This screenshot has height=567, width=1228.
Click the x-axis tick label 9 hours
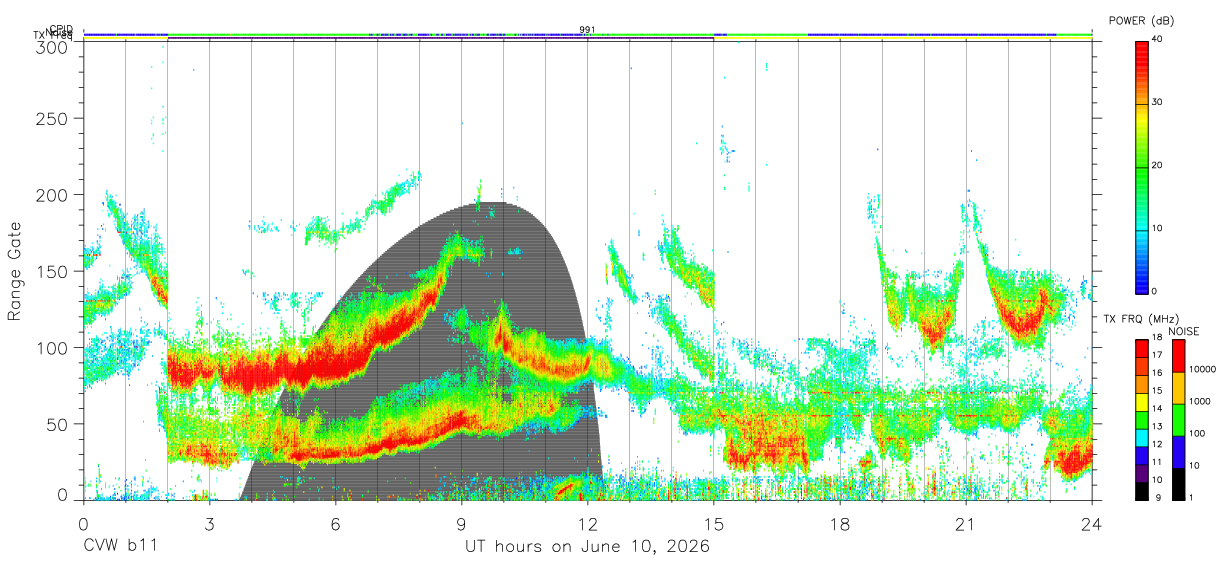click(461, 523)
